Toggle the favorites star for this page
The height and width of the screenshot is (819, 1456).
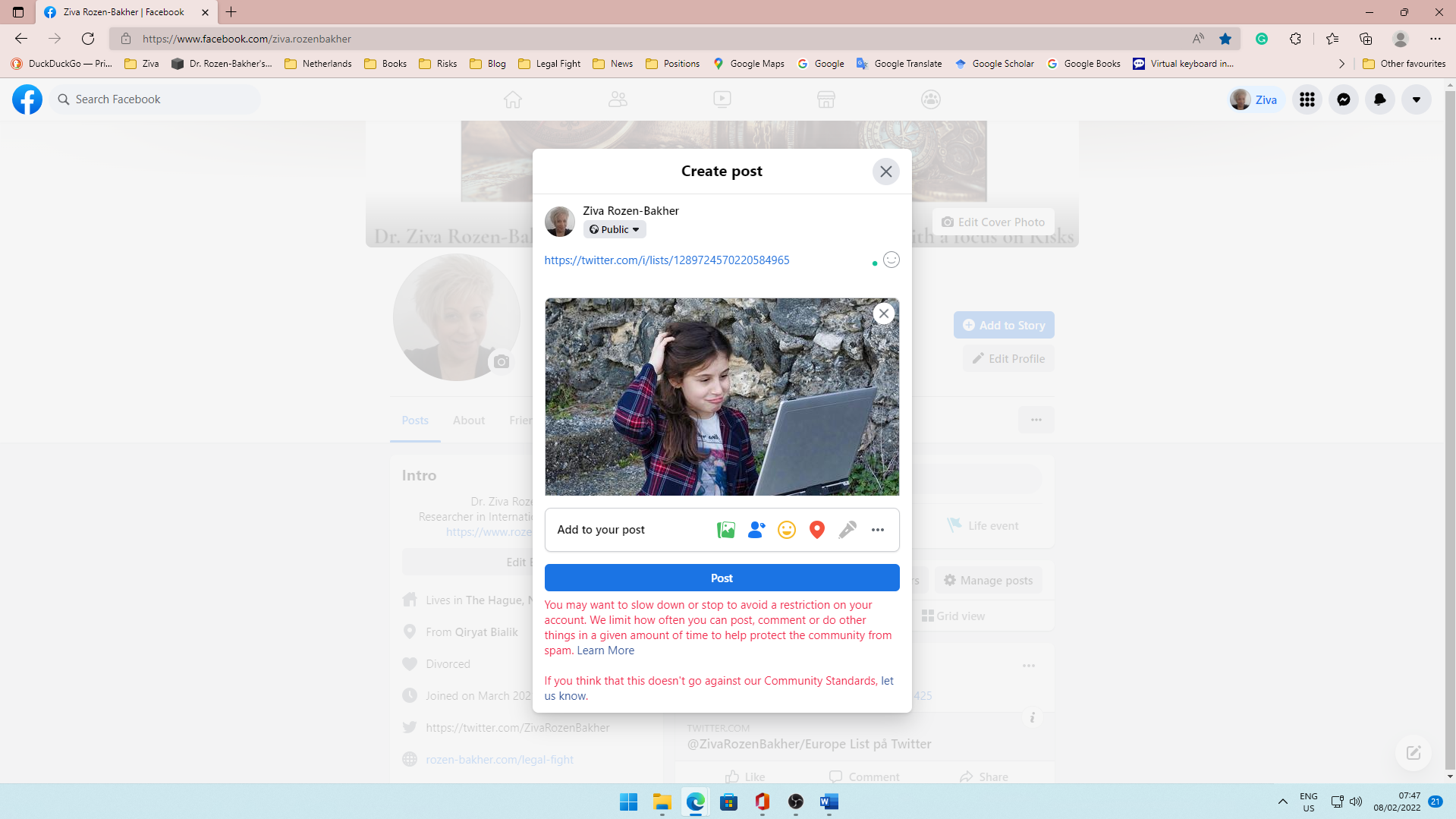point(1225,39)
